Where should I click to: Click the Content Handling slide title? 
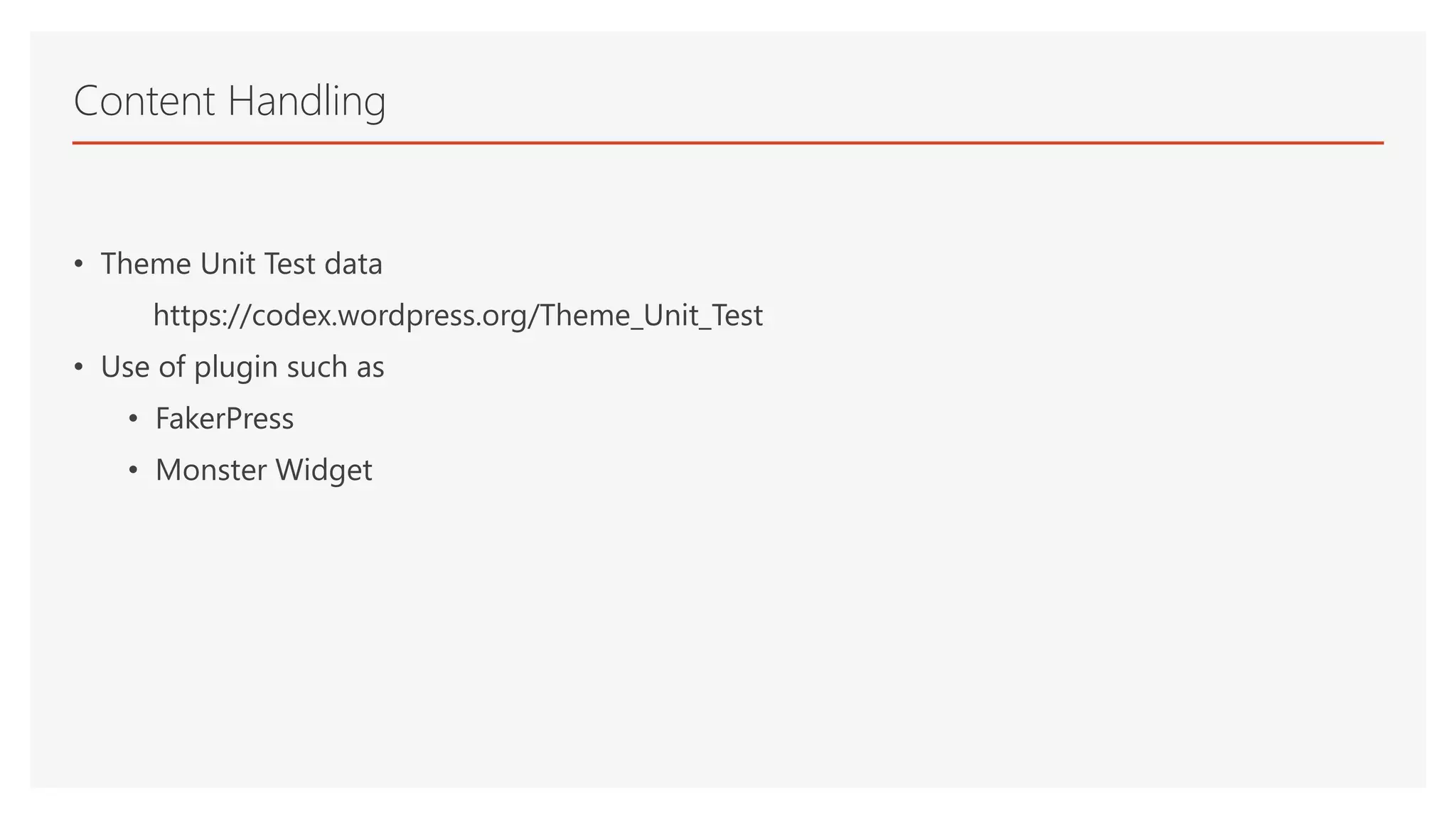230,101
